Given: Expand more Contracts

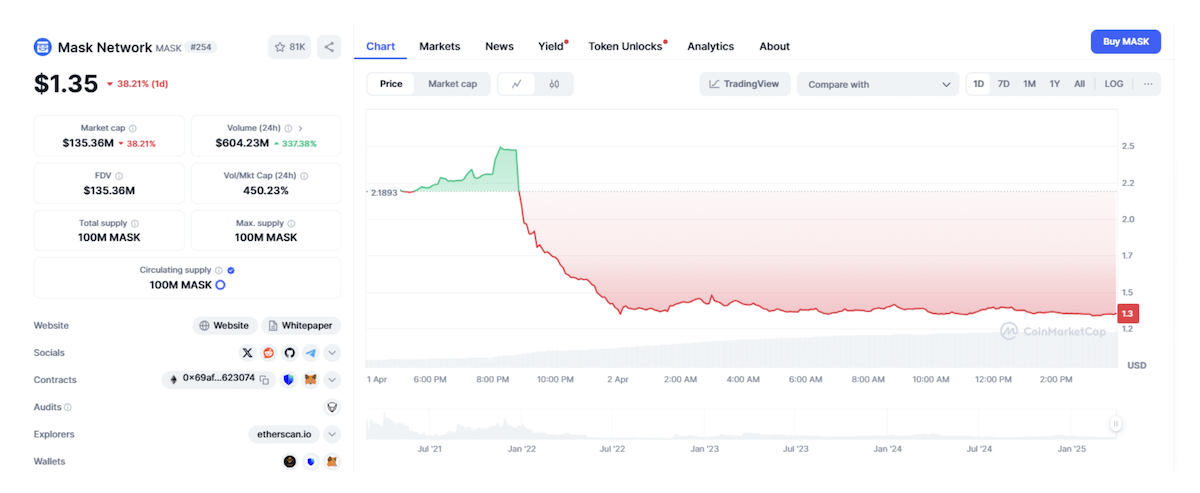Looking at the screenshot, I should [332, 380].
